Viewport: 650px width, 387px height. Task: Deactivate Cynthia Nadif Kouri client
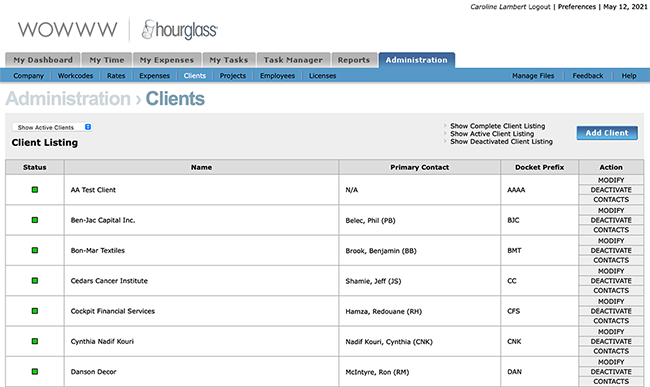click(x=611, y=341)
